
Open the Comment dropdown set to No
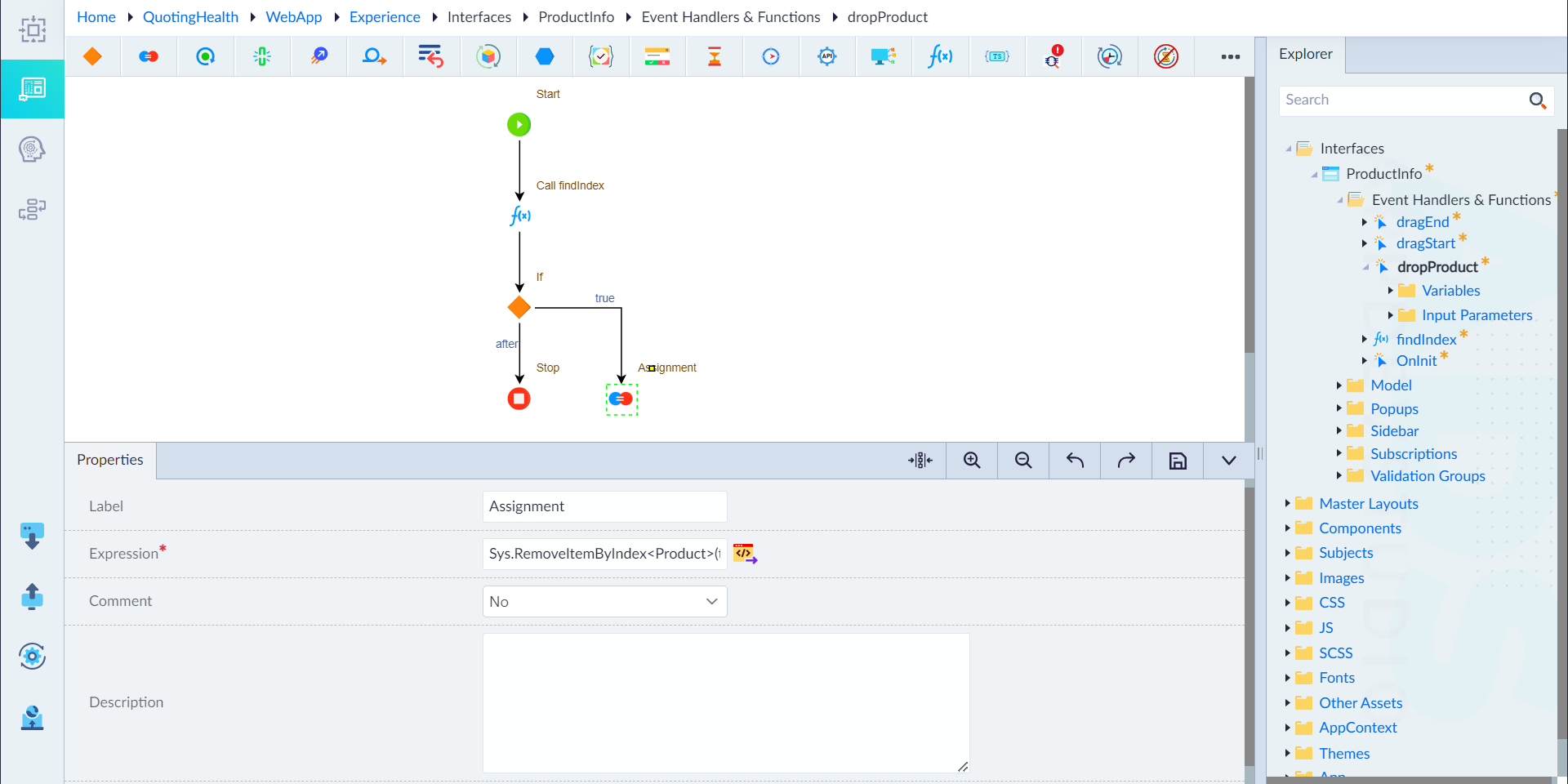point(604,602)
